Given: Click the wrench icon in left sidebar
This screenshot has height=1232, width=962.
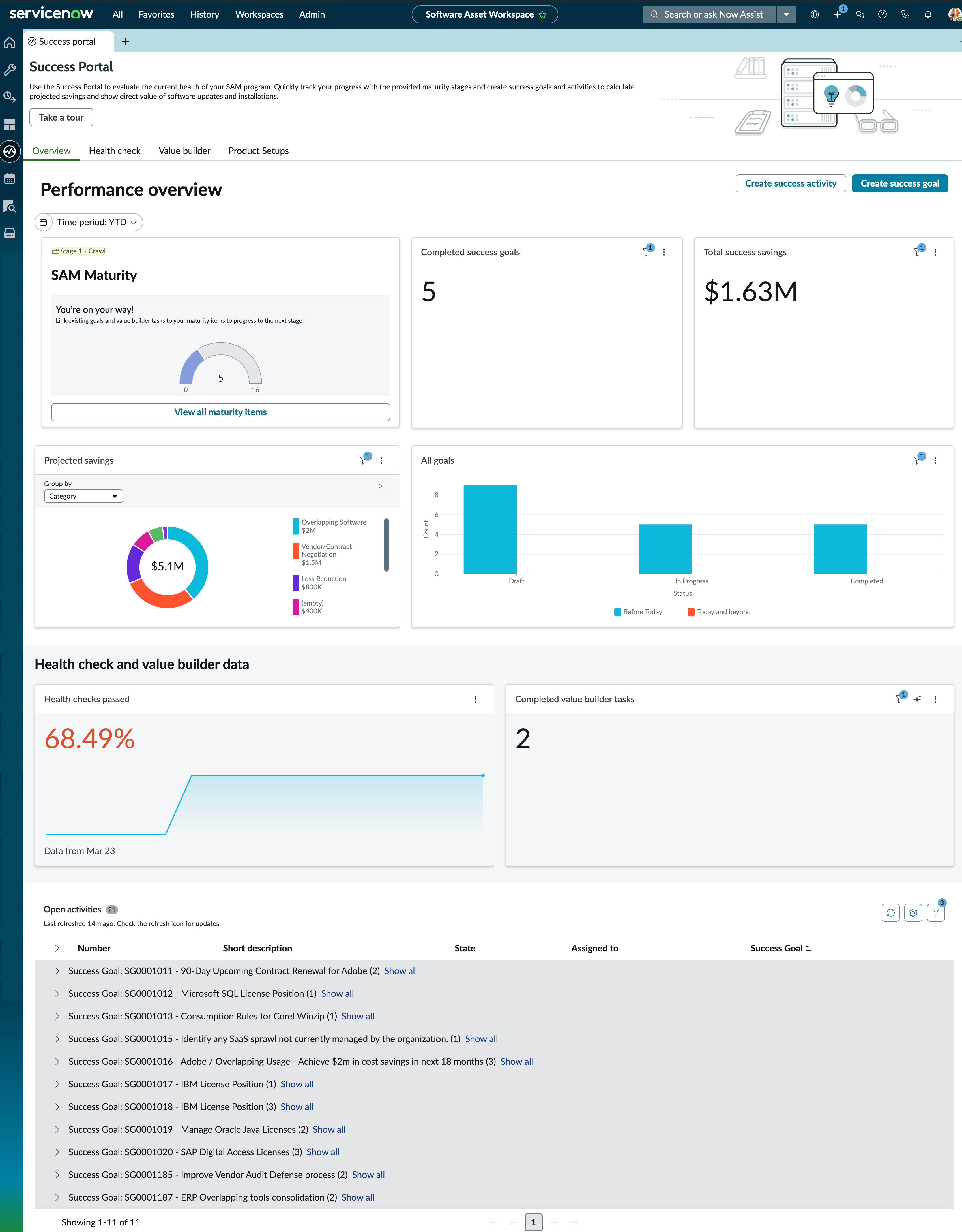Looking at the screenshot, I should tap(10, 70).
